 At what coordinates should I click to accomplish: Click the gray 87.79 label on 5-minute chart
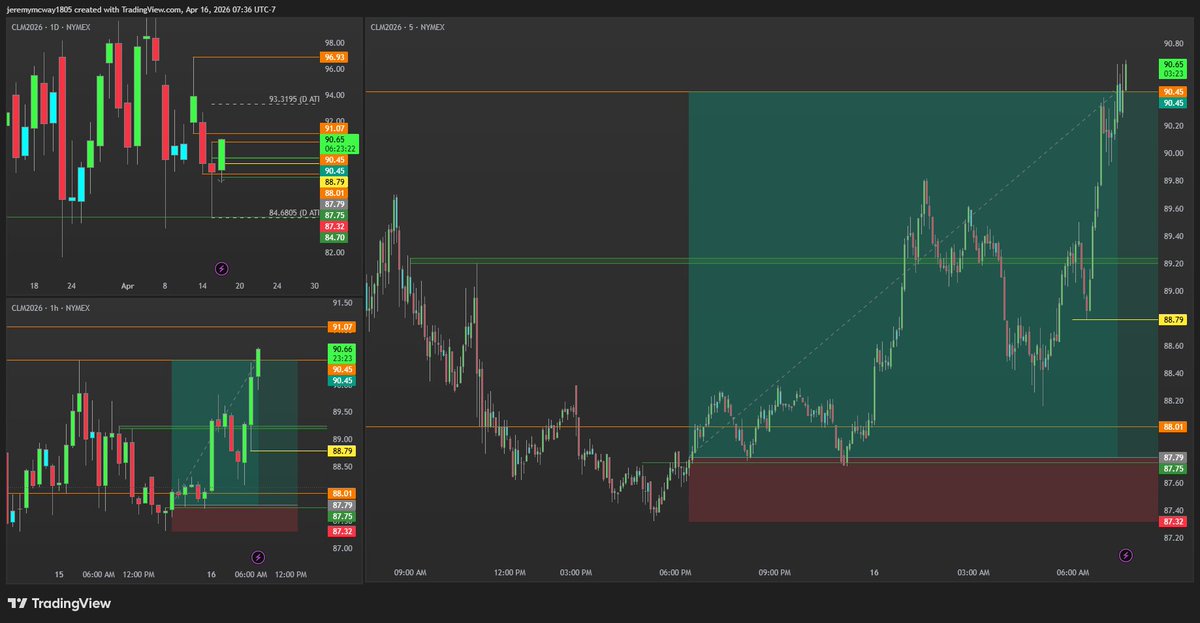tap(1173, 457)
